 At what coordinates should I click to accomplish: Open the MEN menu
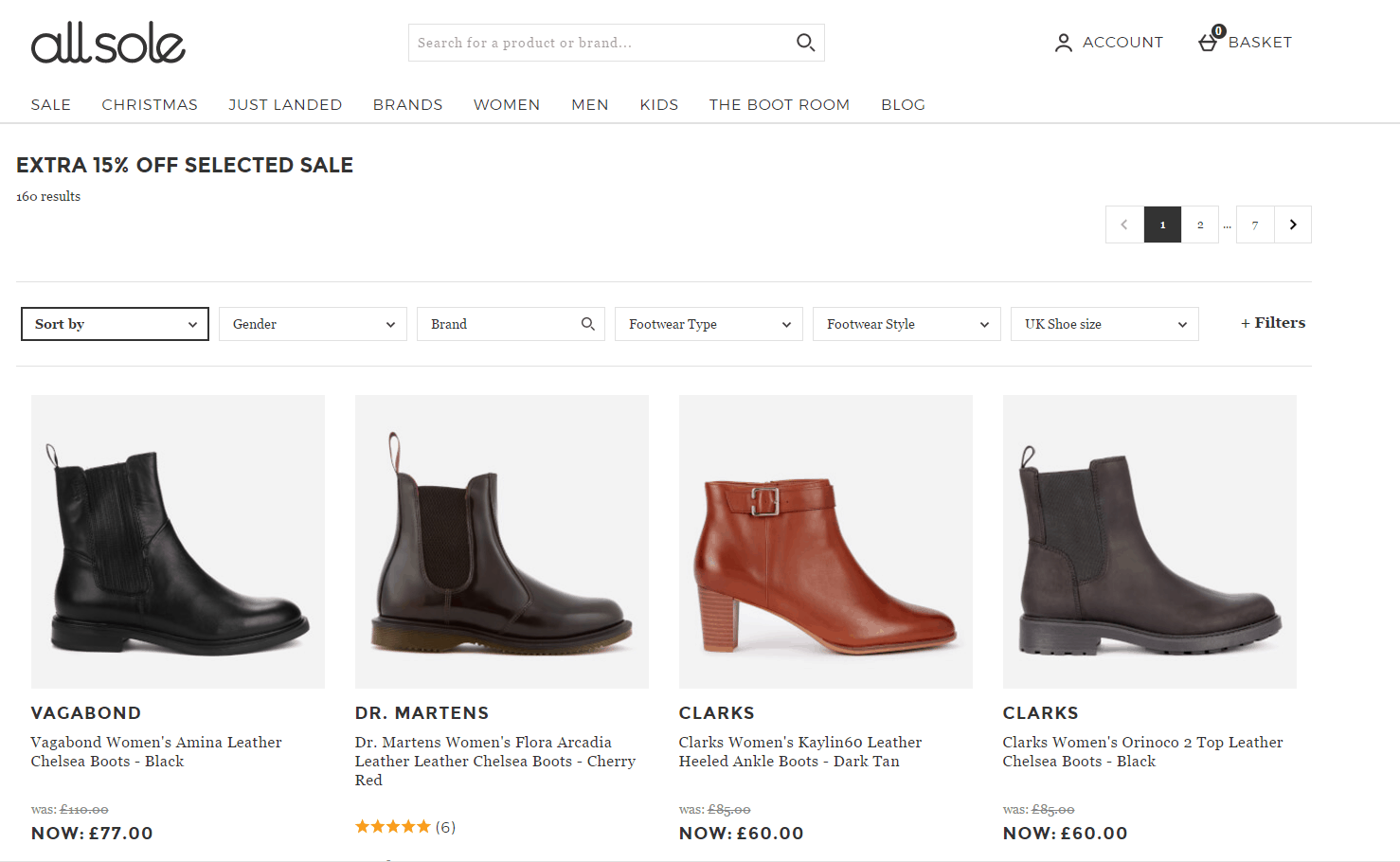coord(590,105)
